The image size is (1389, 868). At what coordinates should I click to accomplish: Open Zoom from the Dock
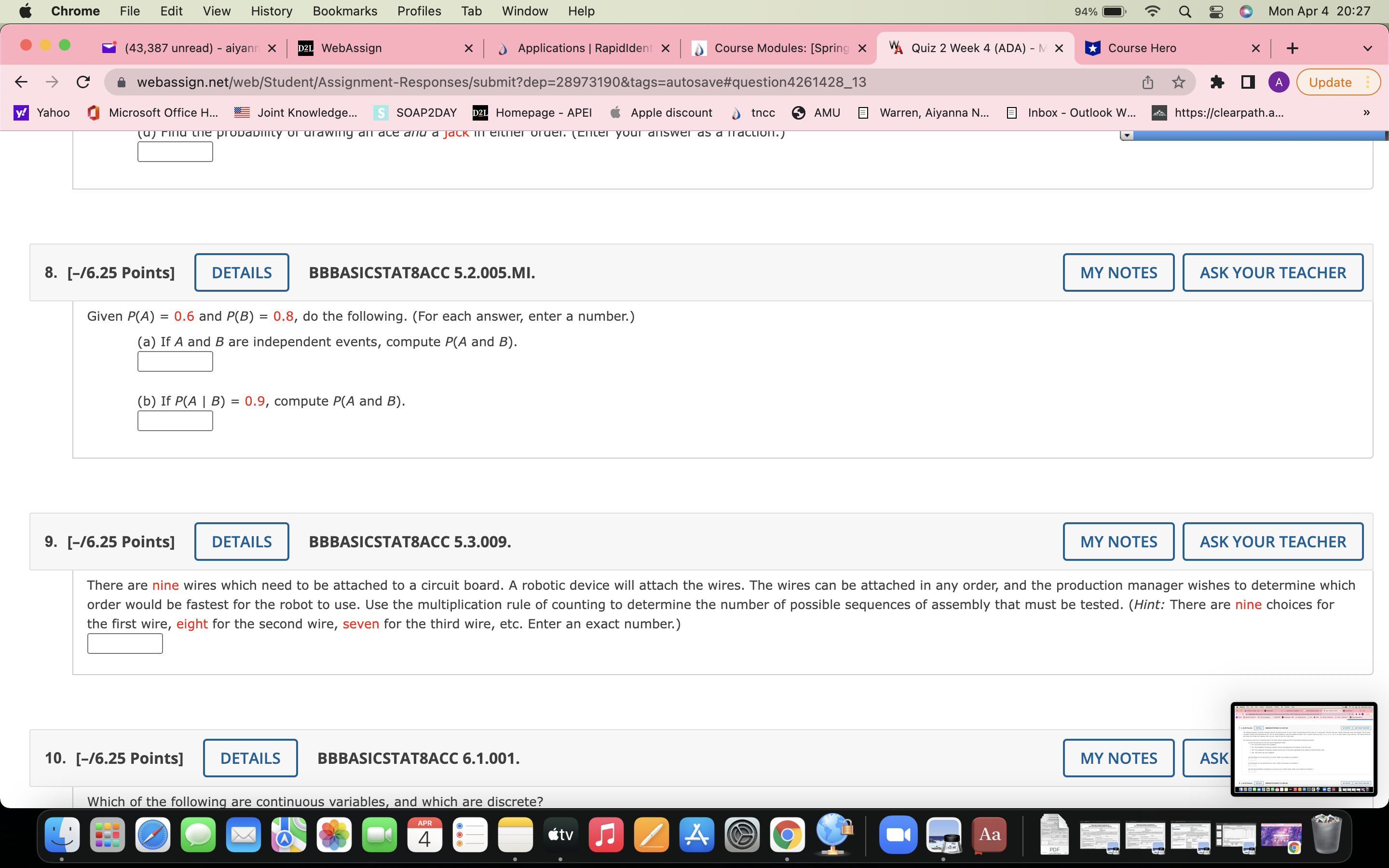click(898, 834)
